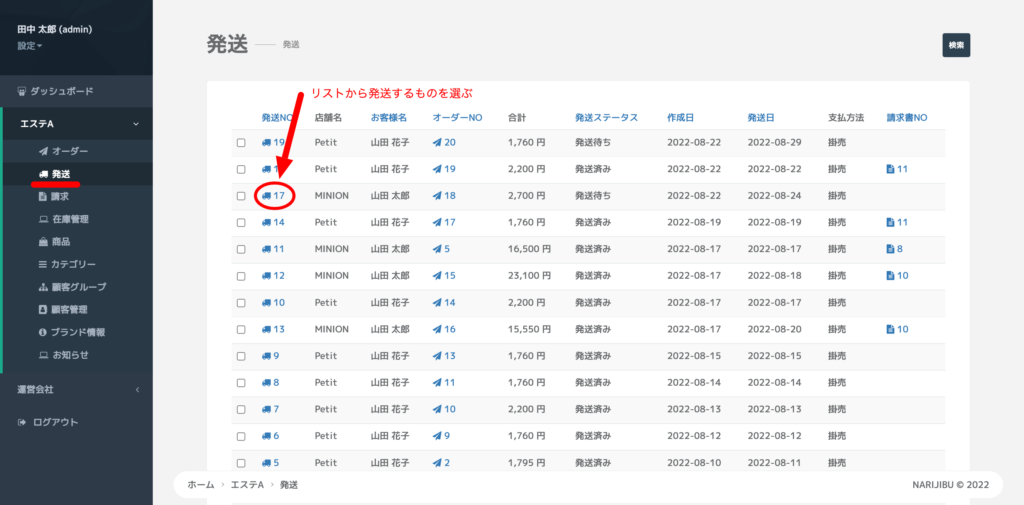Viewport: 1024px width, 505px height.
Task: Open order 20 paper plane link
Action: 444,143
